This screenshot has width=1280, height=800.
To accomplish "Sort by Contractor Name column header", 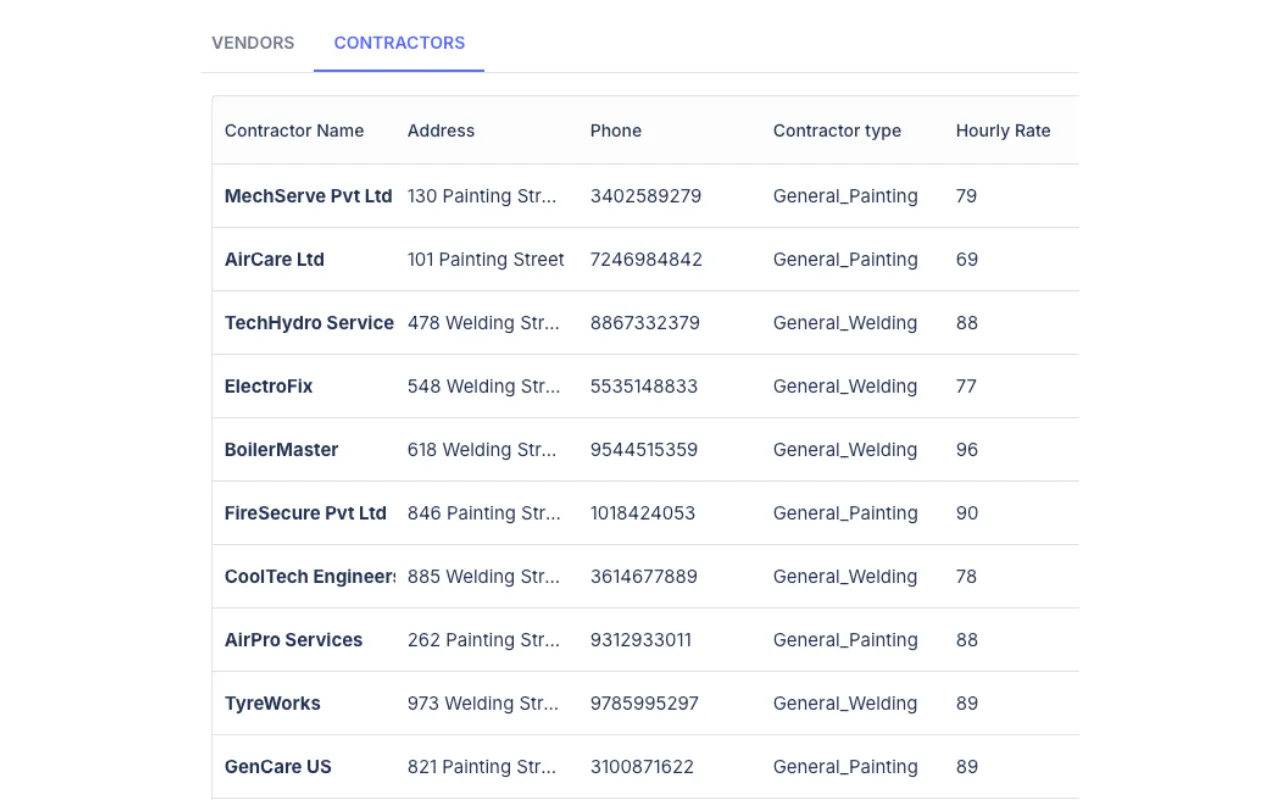I will point(294,131).
